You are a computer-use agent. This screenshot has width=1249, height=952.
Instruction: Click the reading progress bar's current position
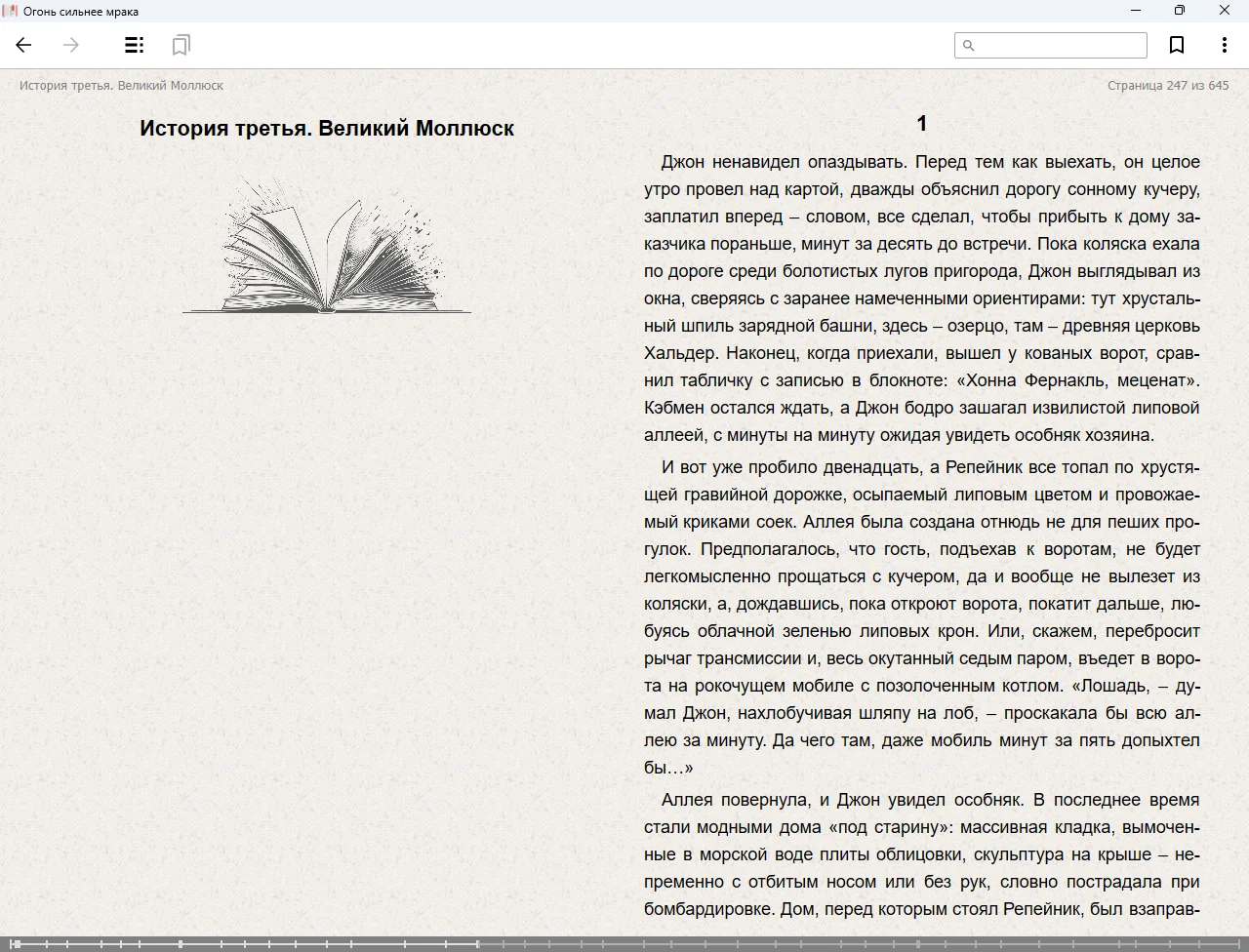pyautogui.click(x=477, y=943)
